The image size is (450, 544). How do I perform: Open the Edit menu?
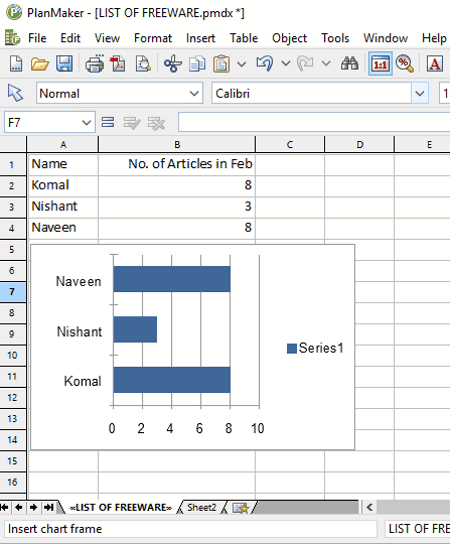click(x=70, y=38)
